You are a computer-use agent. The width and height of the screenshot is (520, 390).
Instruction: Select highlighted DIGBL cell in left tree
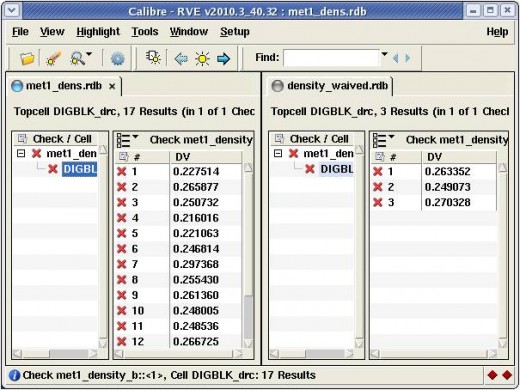tap(80, 169)
